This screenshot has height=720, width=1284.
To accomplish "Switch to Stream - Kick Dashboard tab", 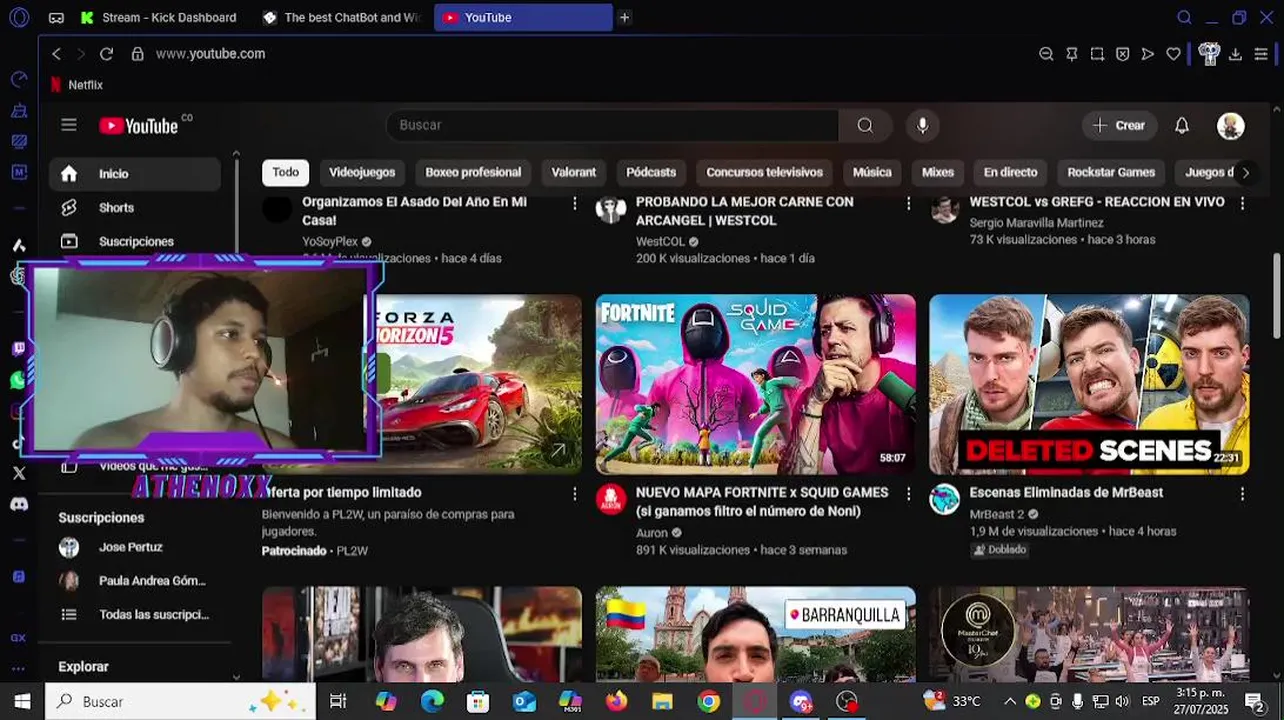I will coord(160,17).
